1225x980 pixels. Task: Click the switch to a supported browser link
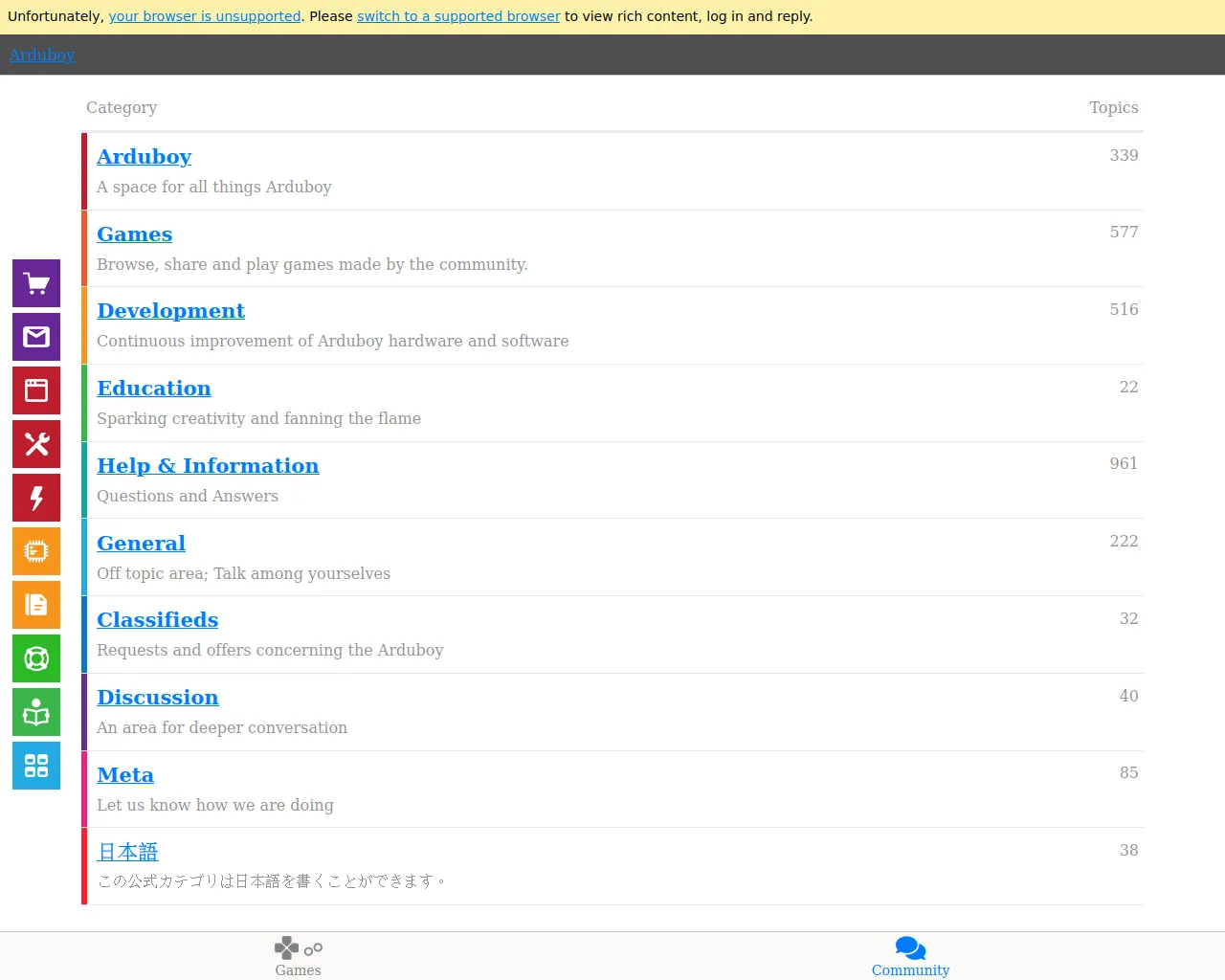tap(457, 16)
